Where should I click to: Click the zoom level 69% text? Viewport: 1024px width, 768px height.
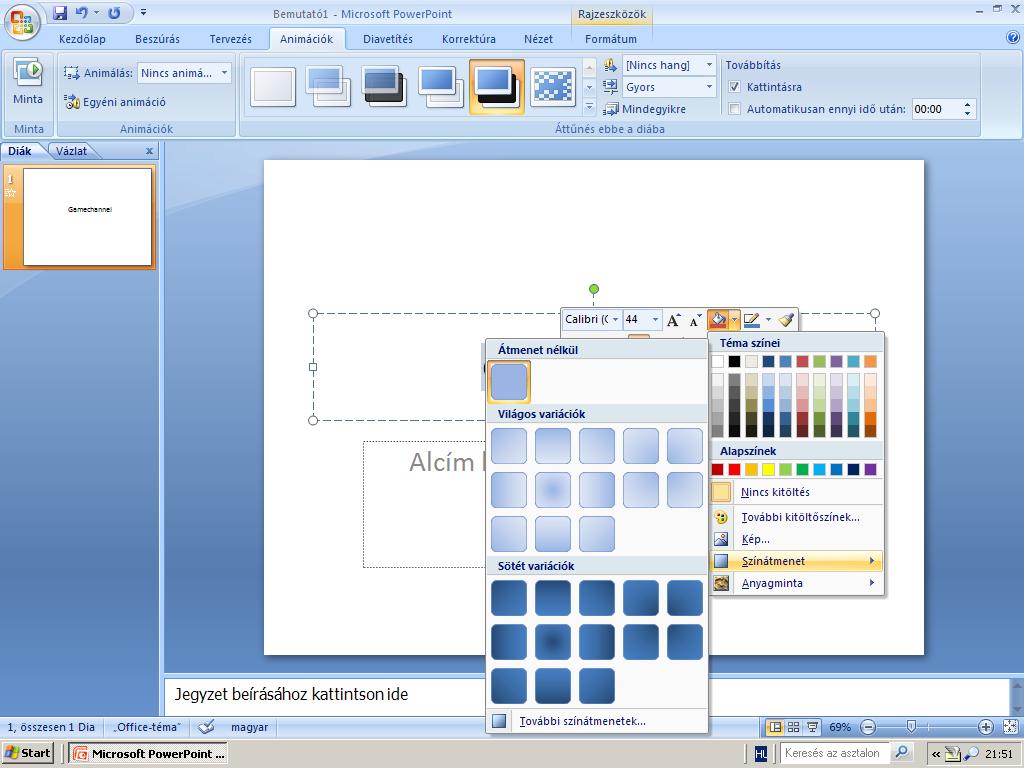840,727
